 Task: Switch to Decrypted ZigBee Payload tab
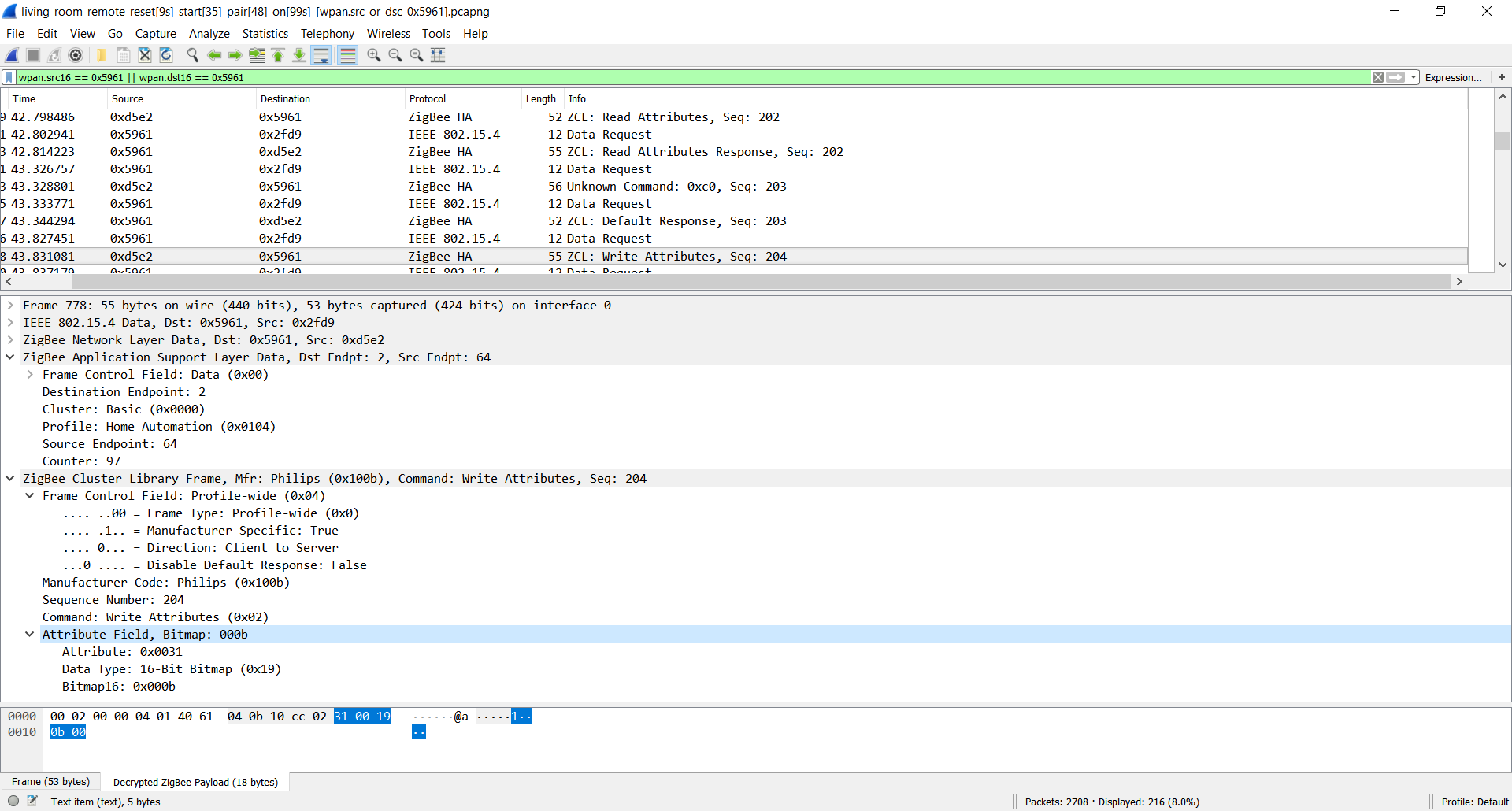click(195, 782)
